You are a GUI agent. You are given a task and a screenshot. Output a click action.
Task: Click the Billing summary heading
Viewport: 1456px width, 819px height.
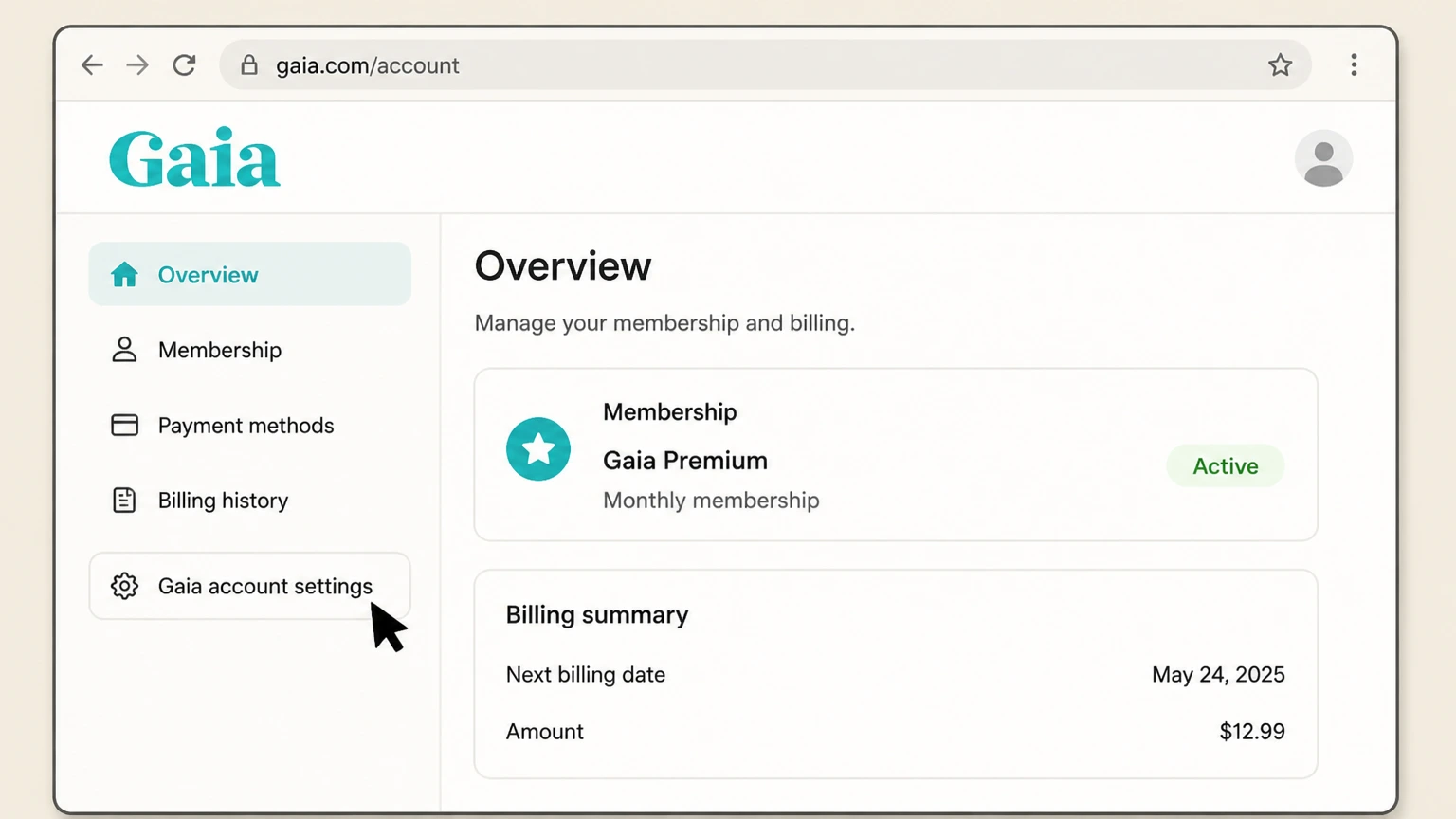(597, 615)
